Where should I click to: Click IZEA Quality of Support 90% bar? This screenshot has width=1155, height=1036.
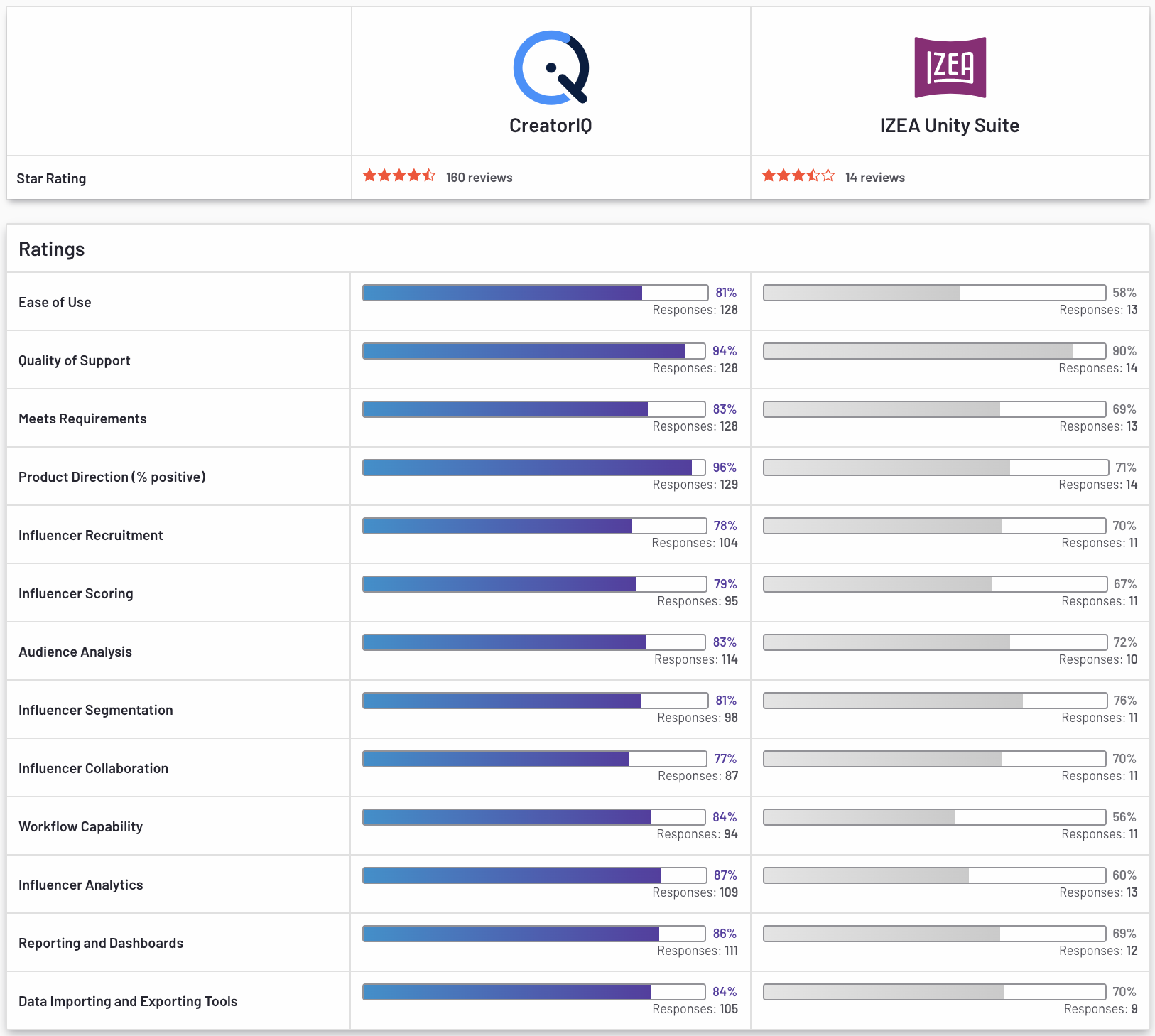(x=935, y=351)
